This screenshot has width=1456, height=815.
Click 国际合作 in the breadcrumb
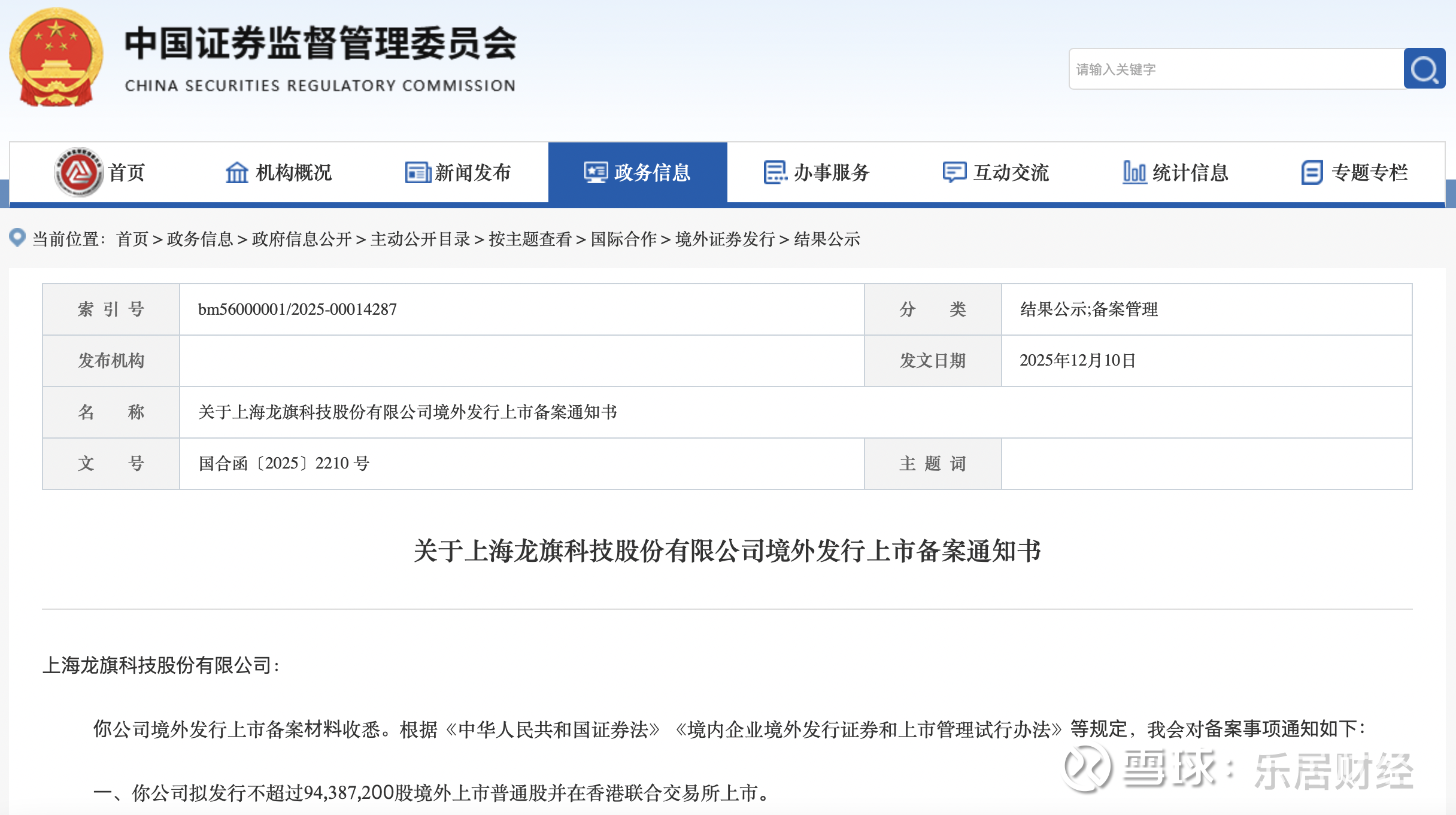point(623,239)
